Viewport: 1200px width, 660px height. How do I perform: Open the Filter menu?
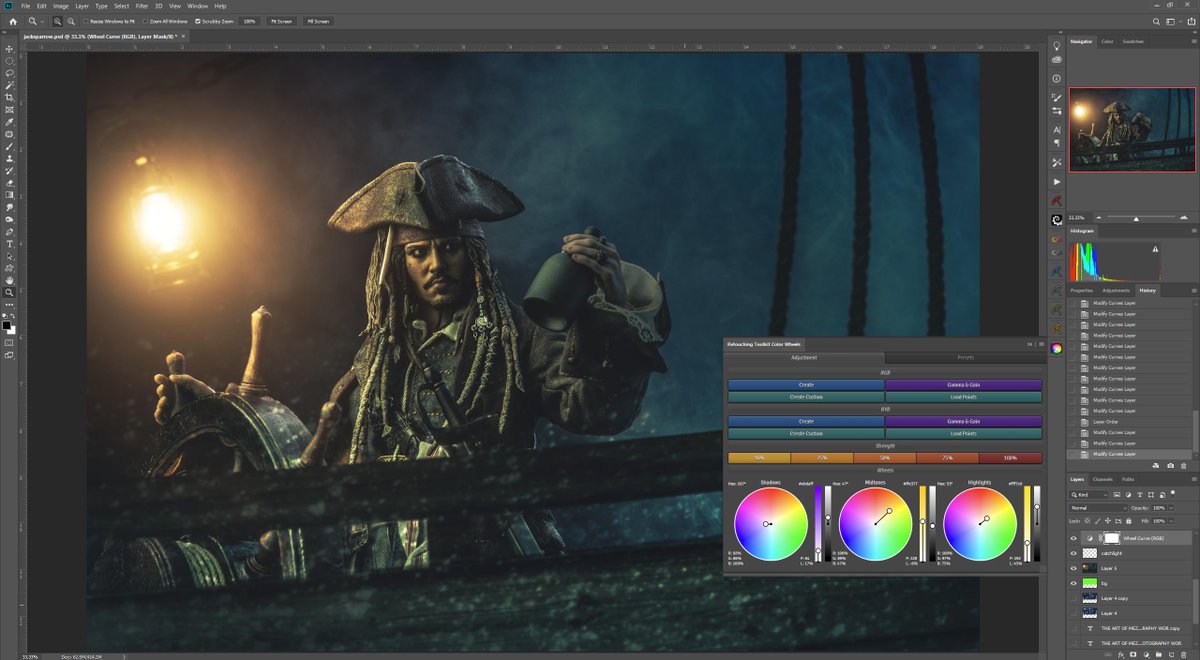click(141, 6)
